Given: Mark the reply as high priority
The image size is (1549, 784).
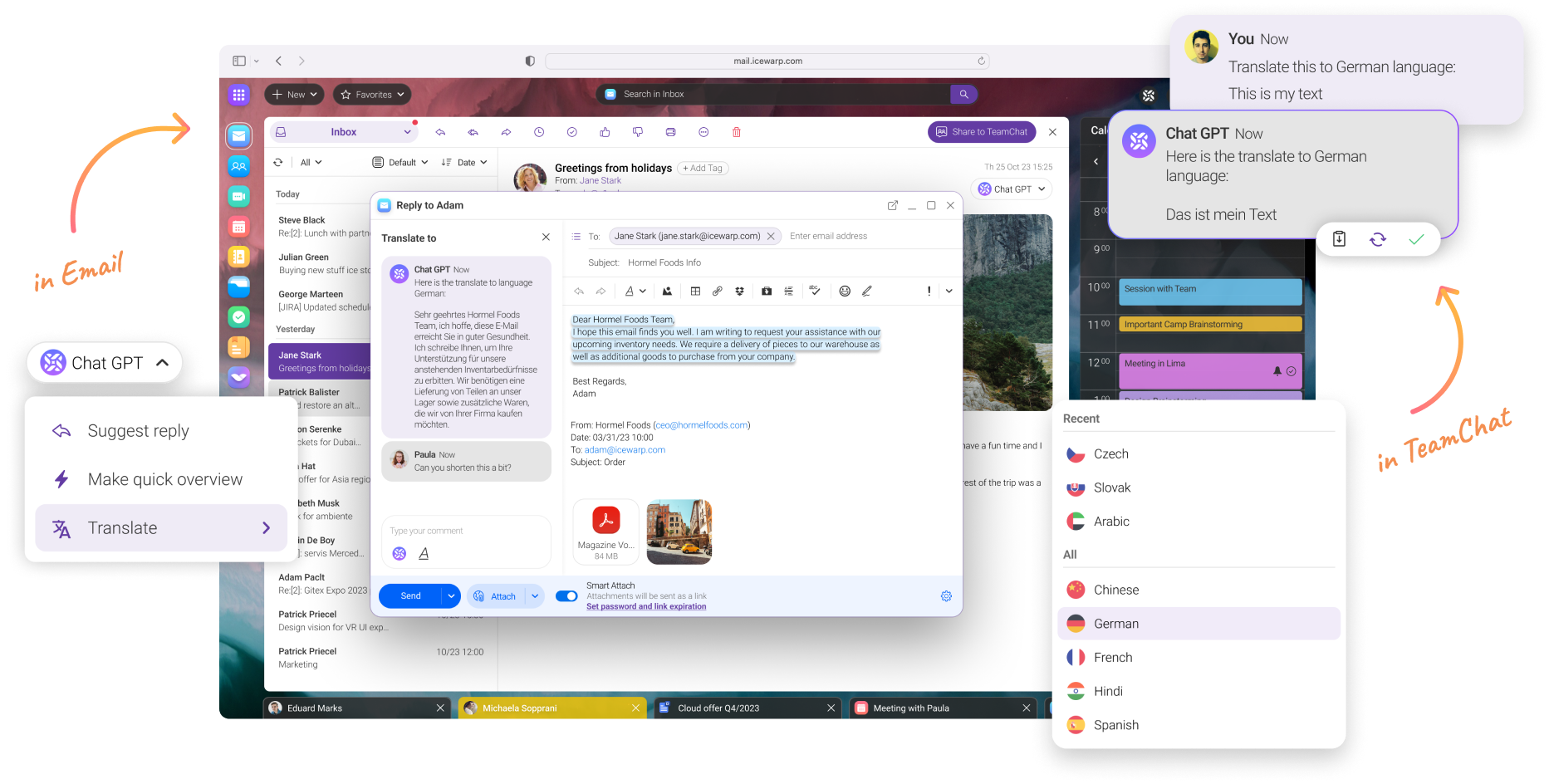Looking at the screenshot, I should coord(929,291).
